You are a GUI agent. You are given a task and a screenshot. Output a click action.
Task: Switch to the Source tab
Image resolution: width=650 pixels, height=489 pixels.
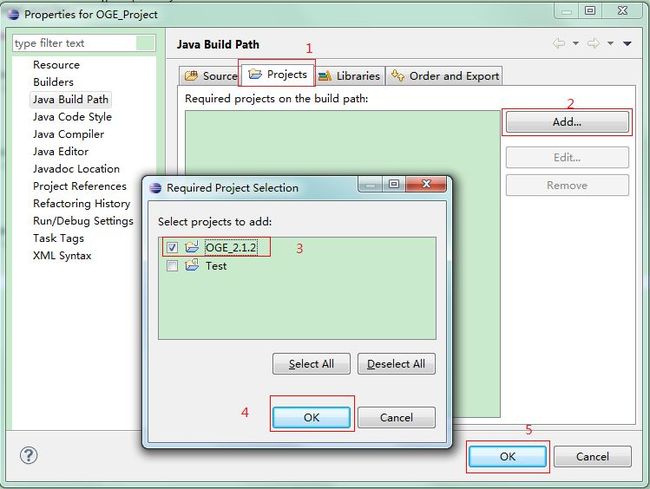tap(210, 76)
